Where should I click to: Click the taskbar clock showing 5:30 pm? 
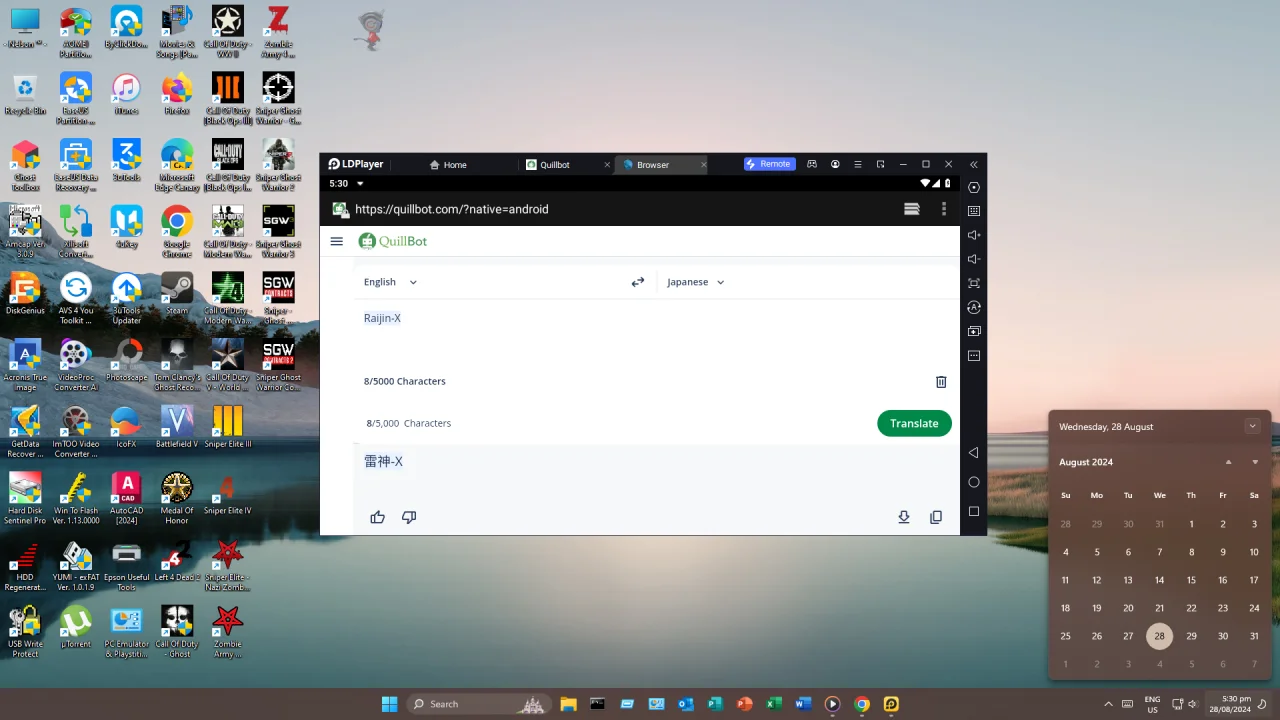[x=1230, y=704]
